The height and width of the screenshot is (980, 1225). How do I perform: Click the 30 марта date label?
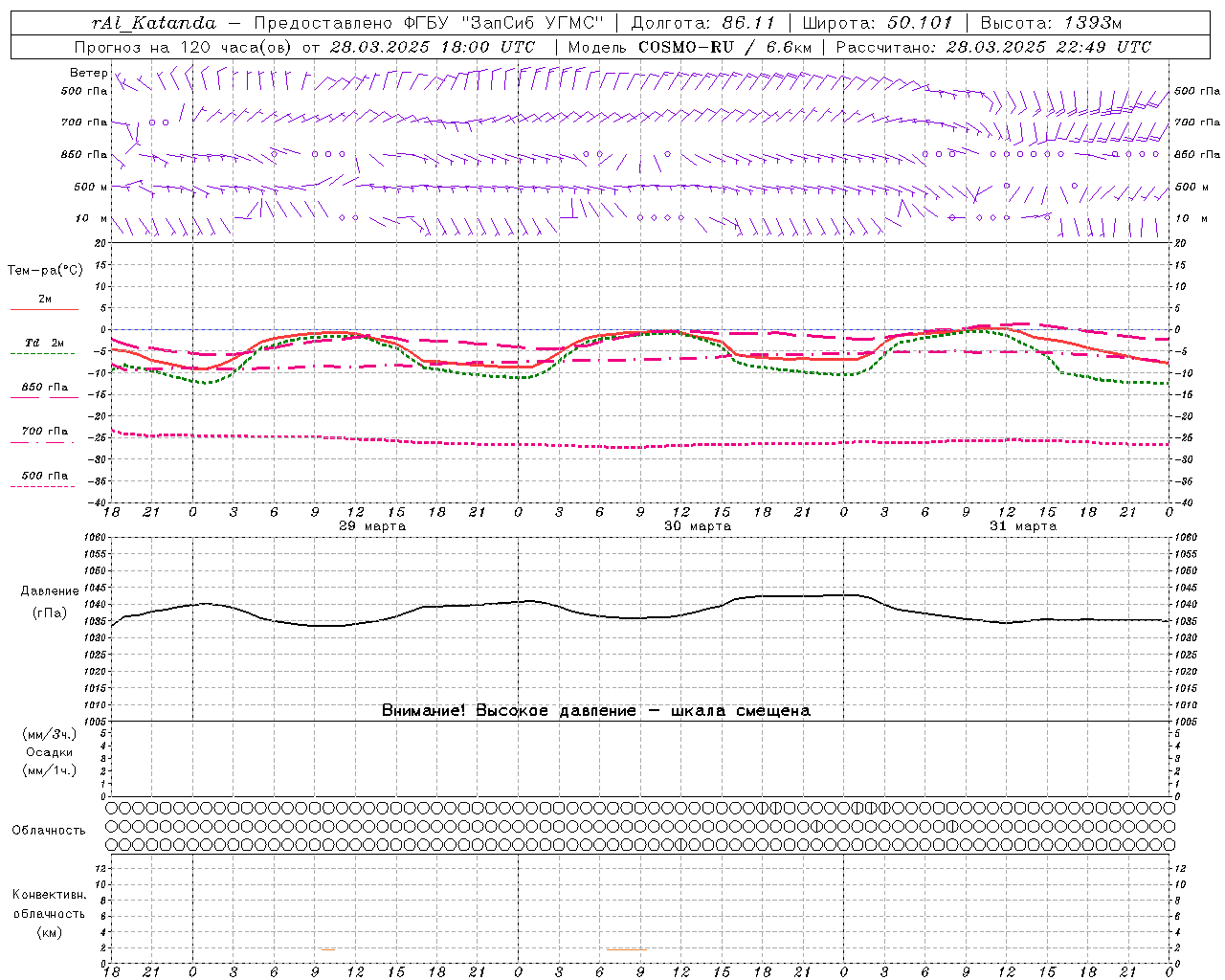point(698,526)
